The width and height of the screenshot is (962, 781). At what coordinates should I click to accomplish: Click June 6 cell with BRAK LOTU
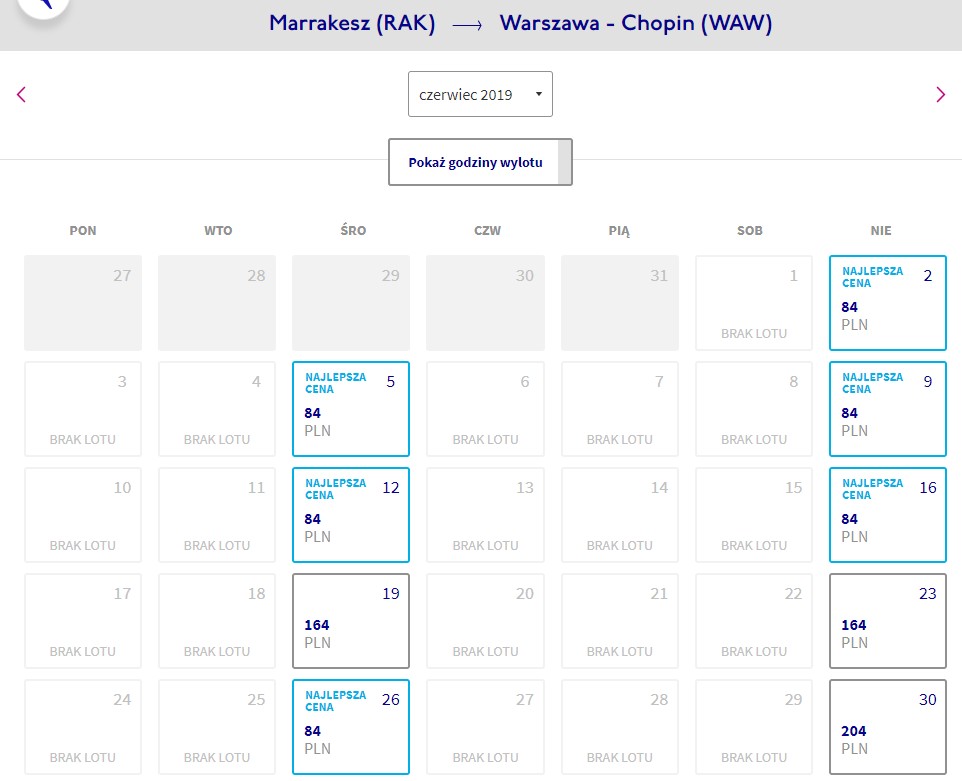pos(485,409)
